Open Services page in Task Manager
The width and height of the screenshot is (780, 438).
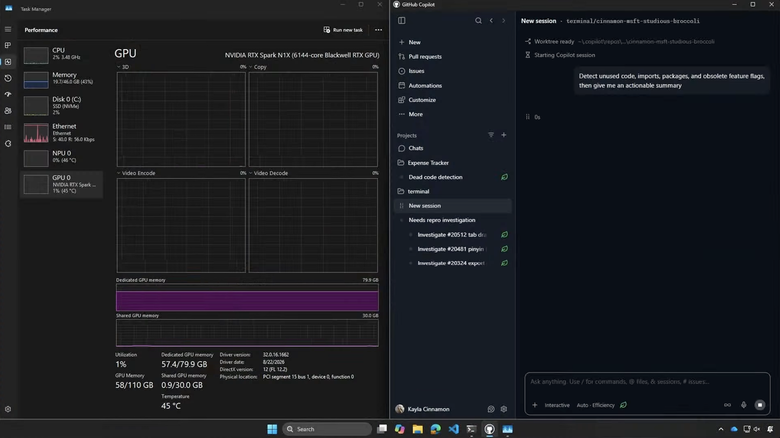(8, 143)
